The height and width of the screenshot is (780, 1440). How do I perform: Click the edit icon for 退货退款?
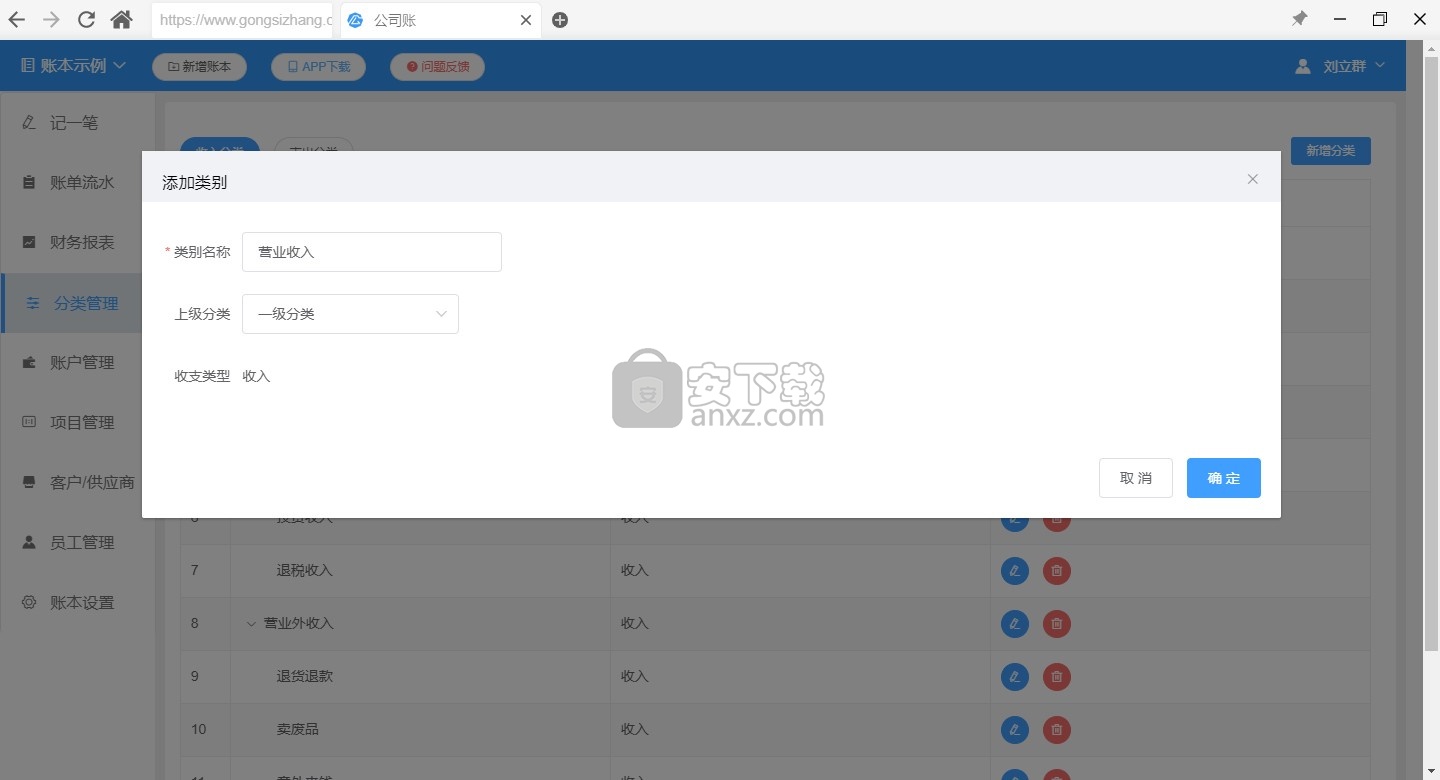pos(1015,676)
